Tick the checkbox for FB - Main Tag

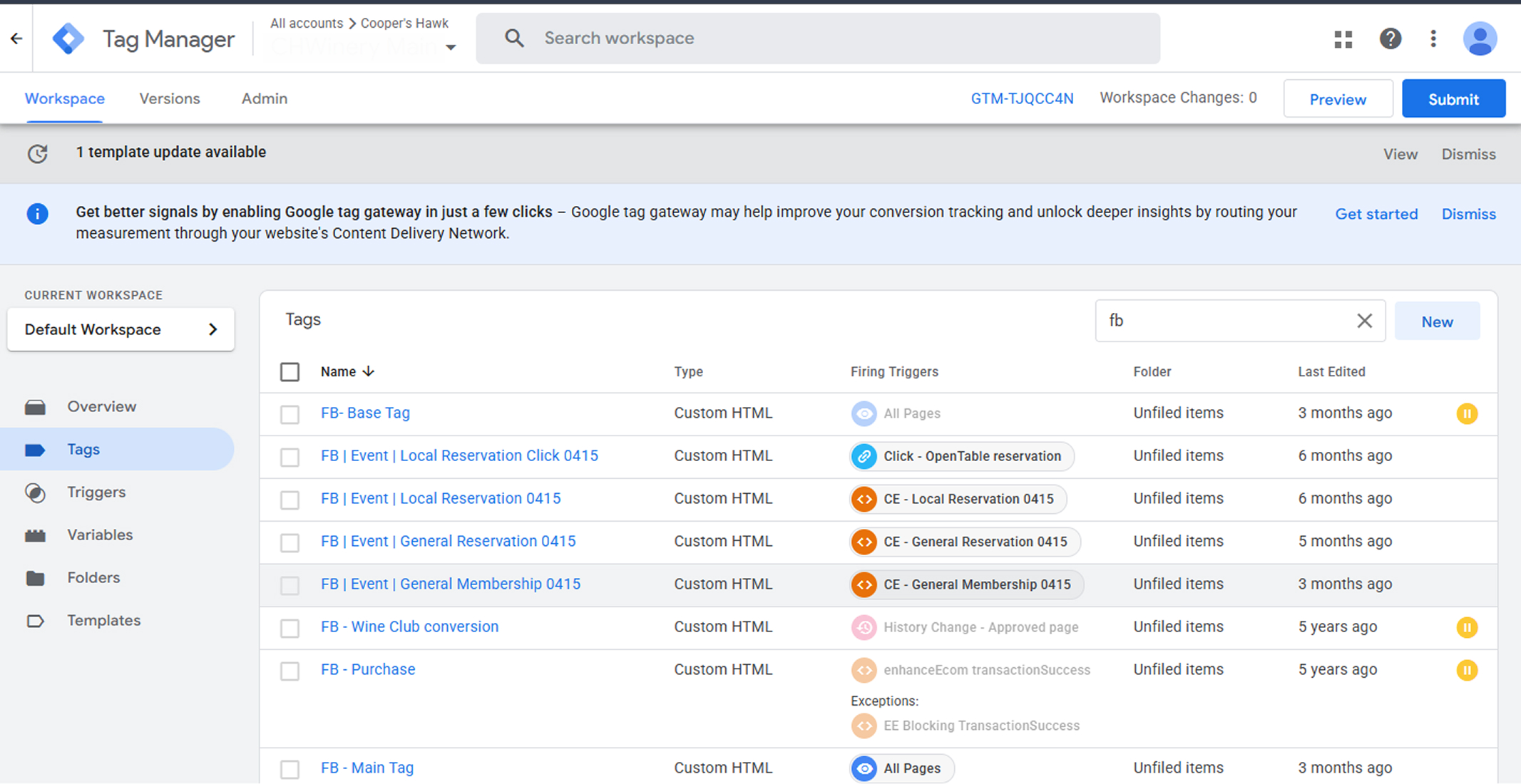(x=290, y=769)
